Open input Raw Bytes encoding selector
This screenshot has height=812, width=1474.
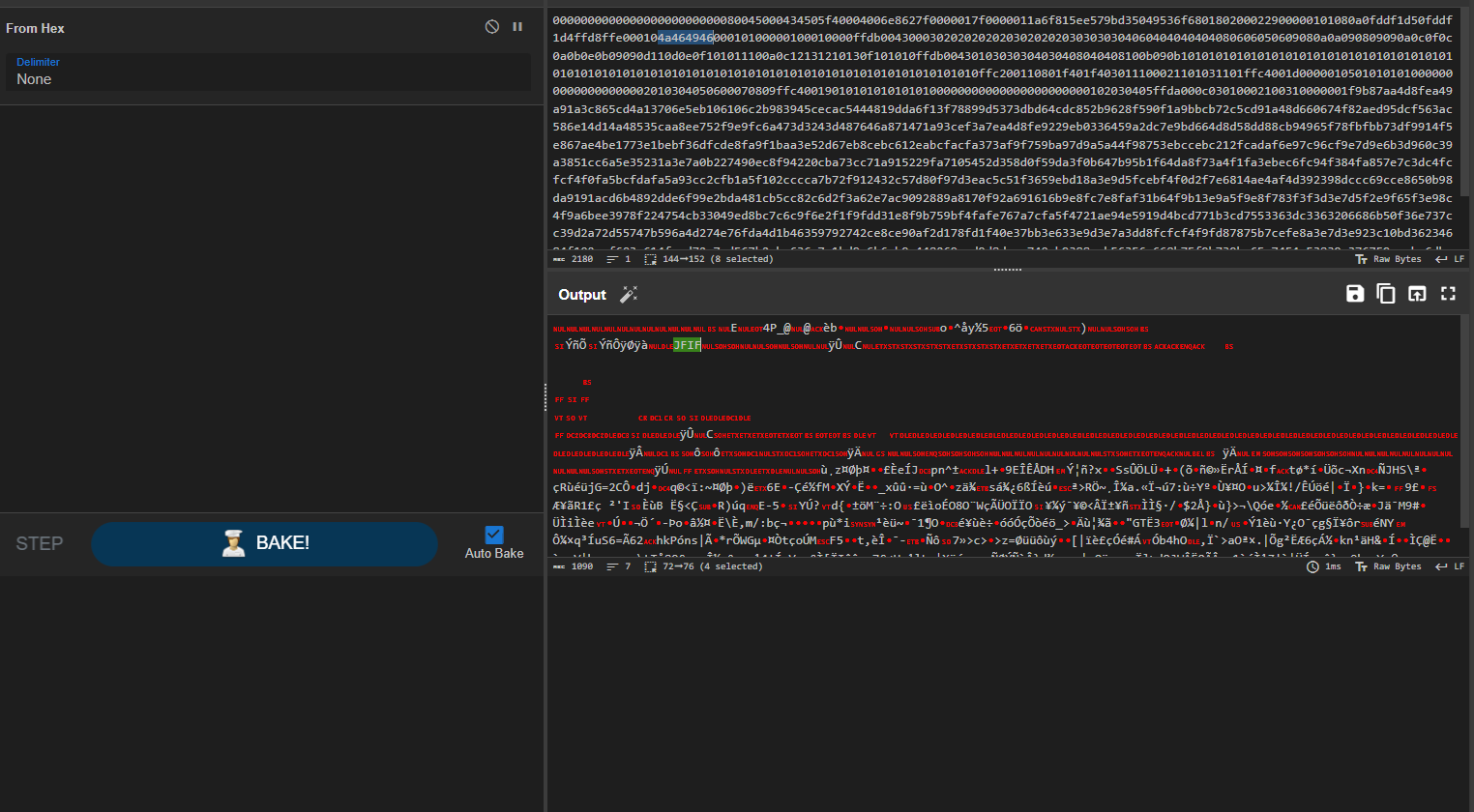1389,259
